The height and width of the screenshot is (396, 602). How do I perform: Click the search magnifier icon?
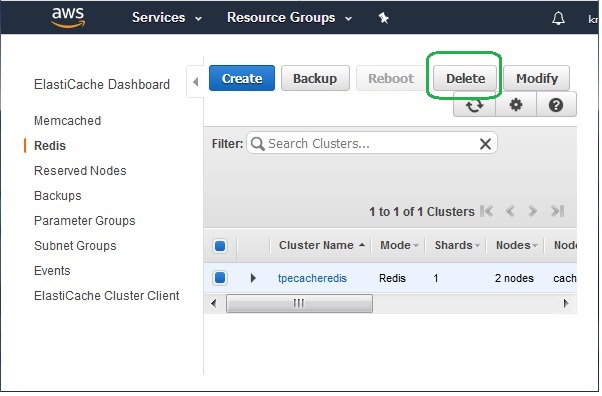[257, 144]
